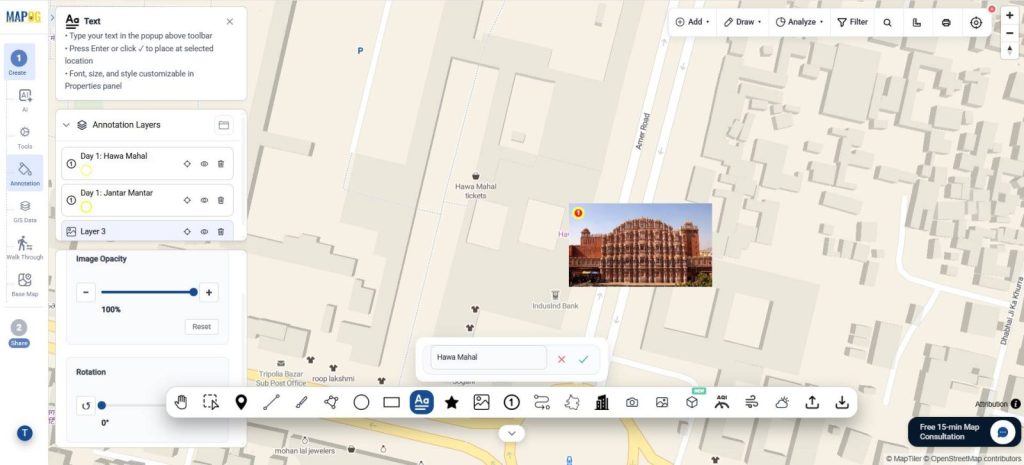Image resolution: width=1024 pixels, height=465 pixels.
Task: Open the GIS Data sidebar section
Action: pyautogui.click(x=25, y=210)
